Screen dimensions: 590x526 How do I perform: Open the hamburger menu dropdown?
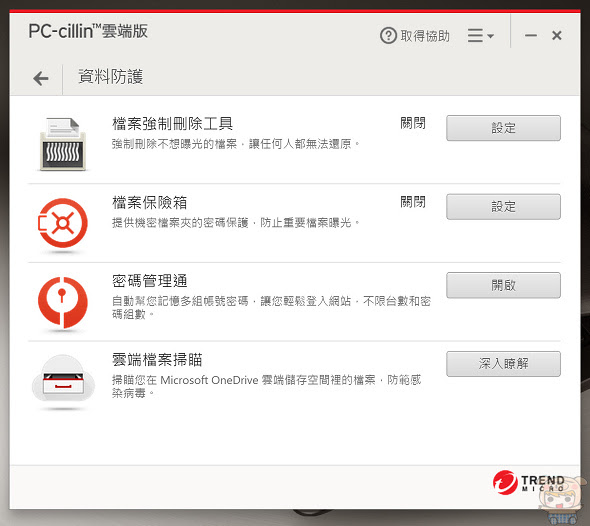click(x=481, y=36)
